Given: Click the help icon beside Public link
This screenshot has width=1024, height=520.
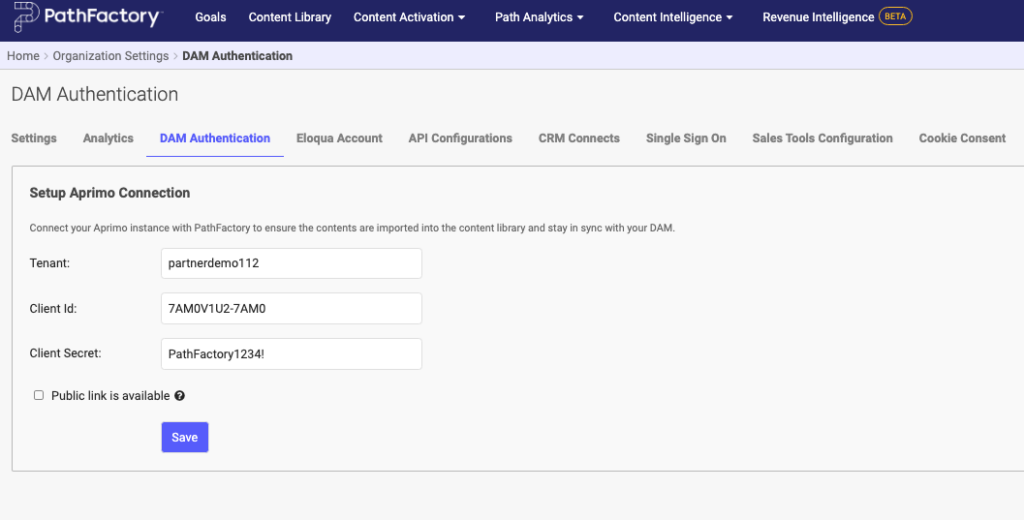Looking at the screenshot, I should point(180,395).
